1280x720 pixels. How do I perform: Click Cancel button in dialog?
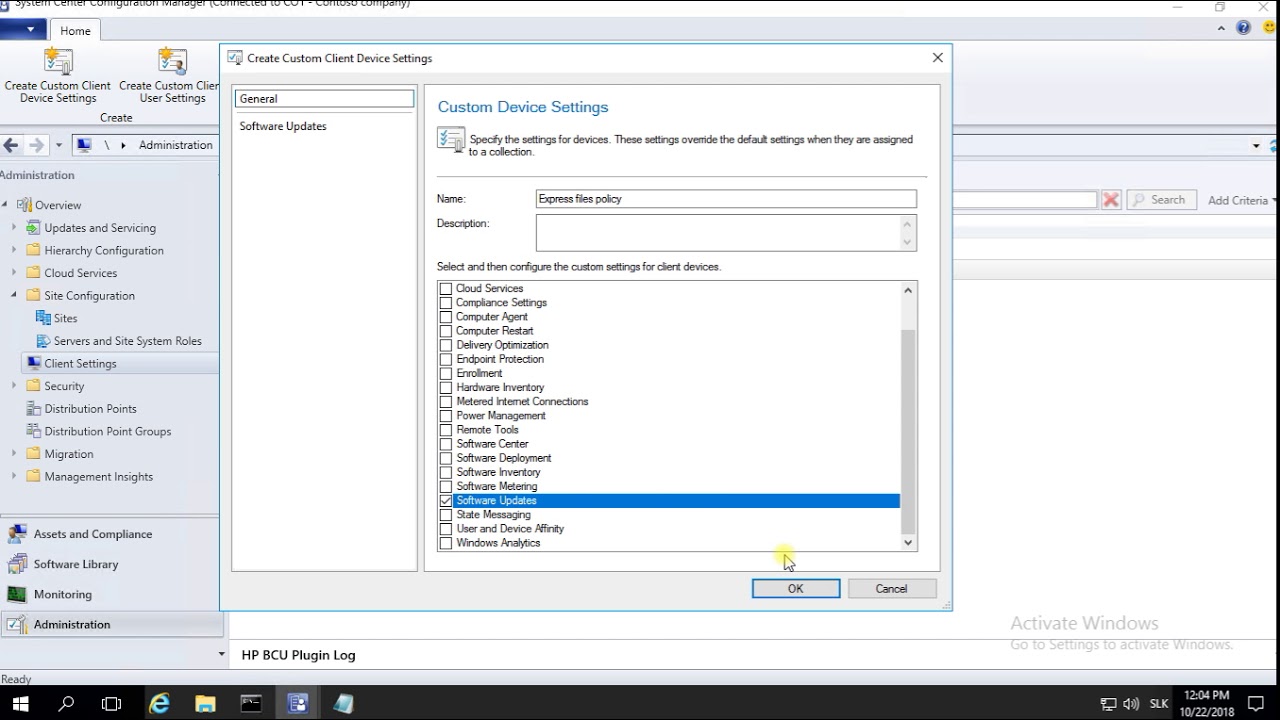coord(892,589)
